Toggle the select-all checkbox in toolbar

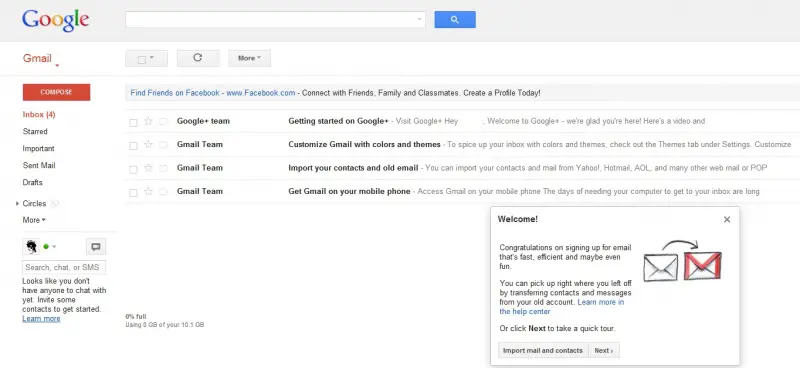click(142, 60)
